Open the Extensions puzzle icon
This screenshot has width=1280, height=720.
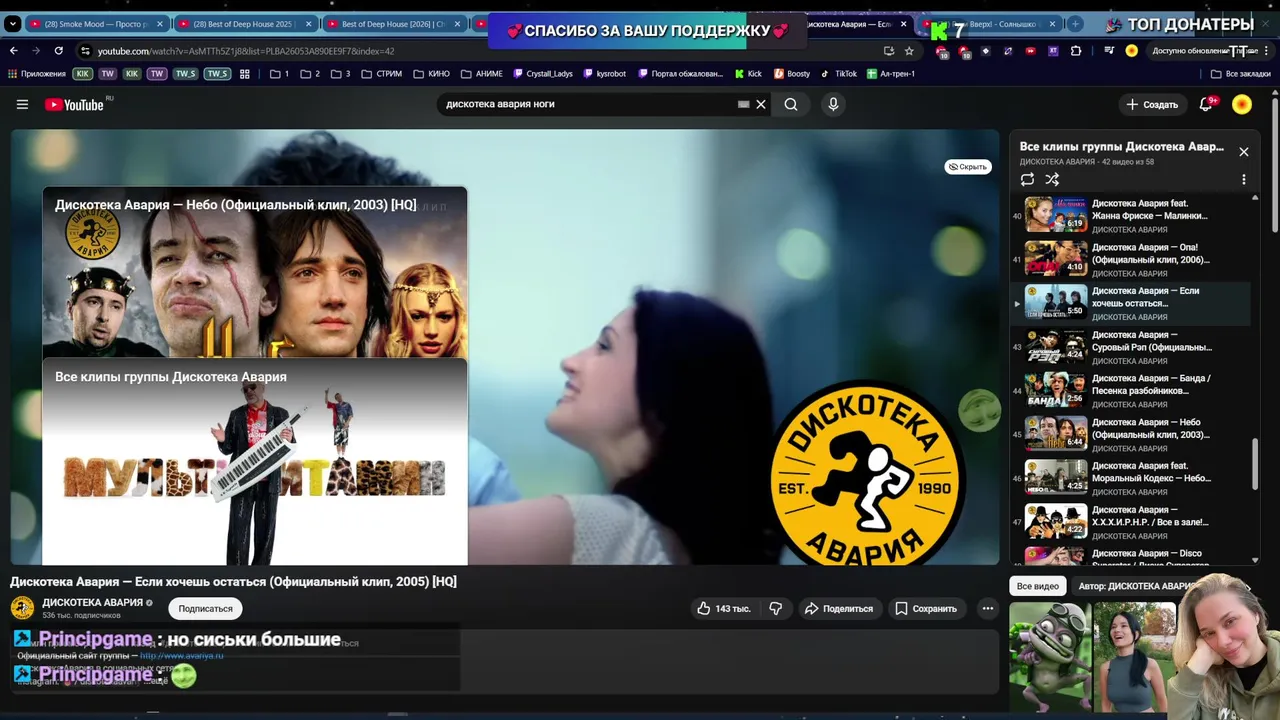point(1076,50)
